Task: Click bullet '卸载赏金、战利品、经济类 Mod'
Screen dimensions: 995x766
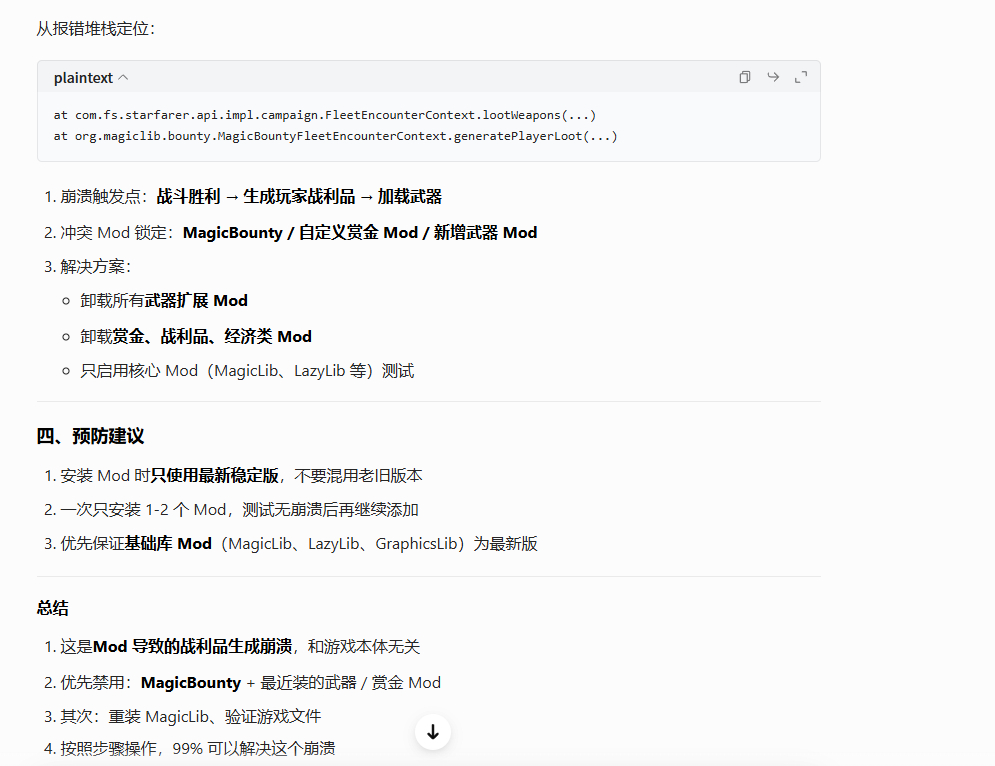Action: [x=196, y=336]
